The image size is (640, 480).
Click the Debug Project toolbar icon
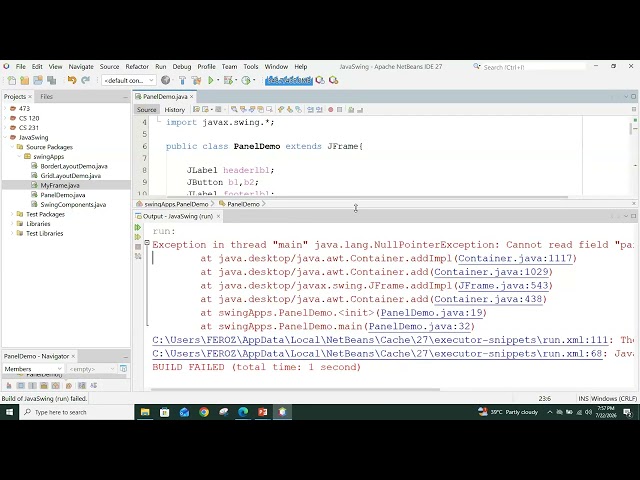[x=228, y=80]
